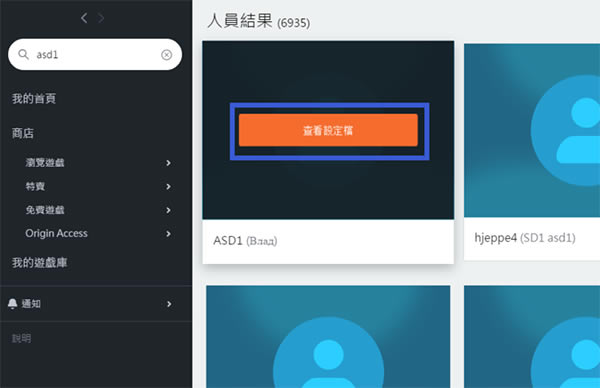Image resolution: width=600 pixels, height=388 pixels.
Task: Select 瀏覽遊戲 menu entry
Action: 45,163
